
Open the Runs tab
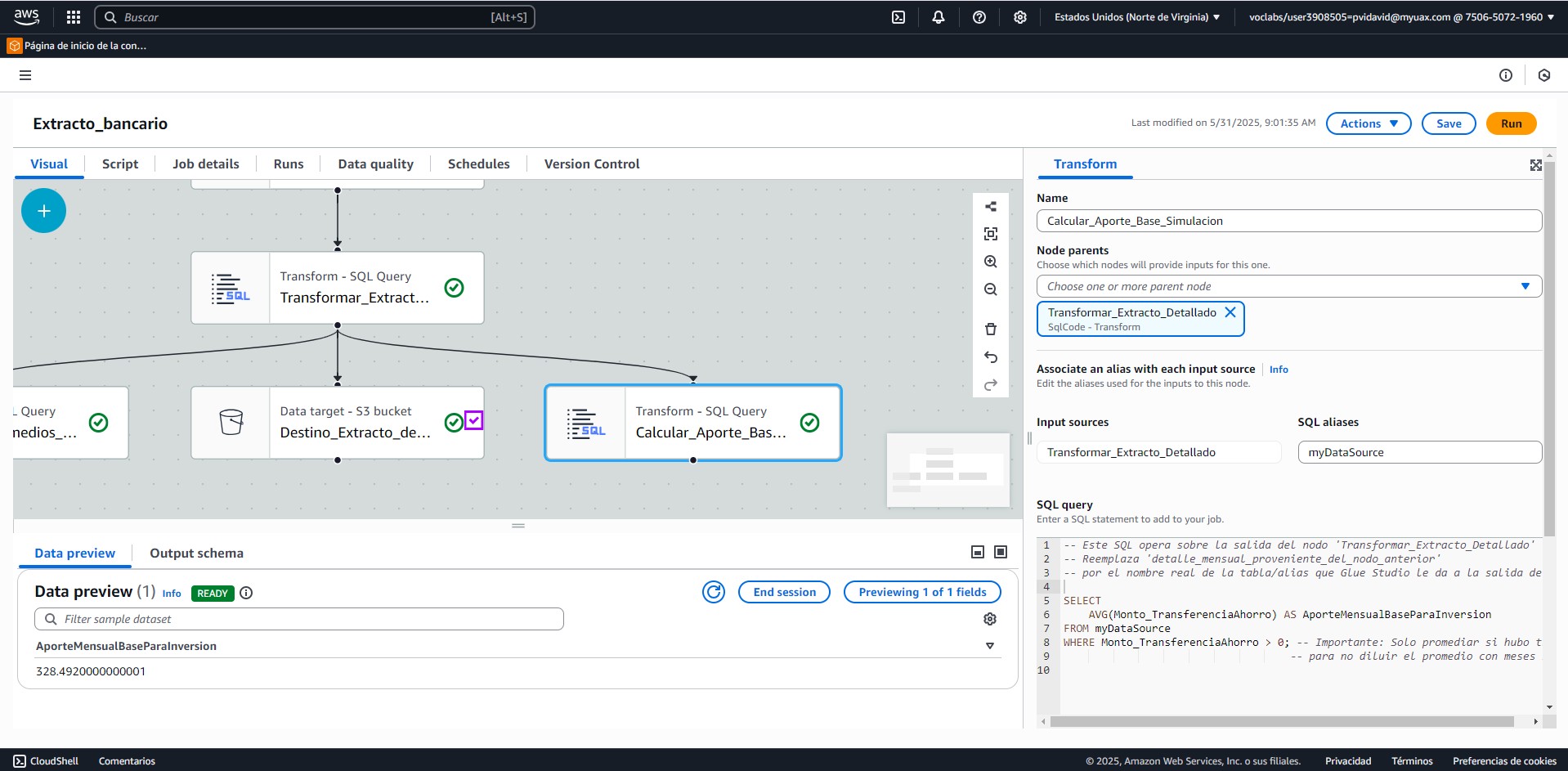[x=289, y=164]
